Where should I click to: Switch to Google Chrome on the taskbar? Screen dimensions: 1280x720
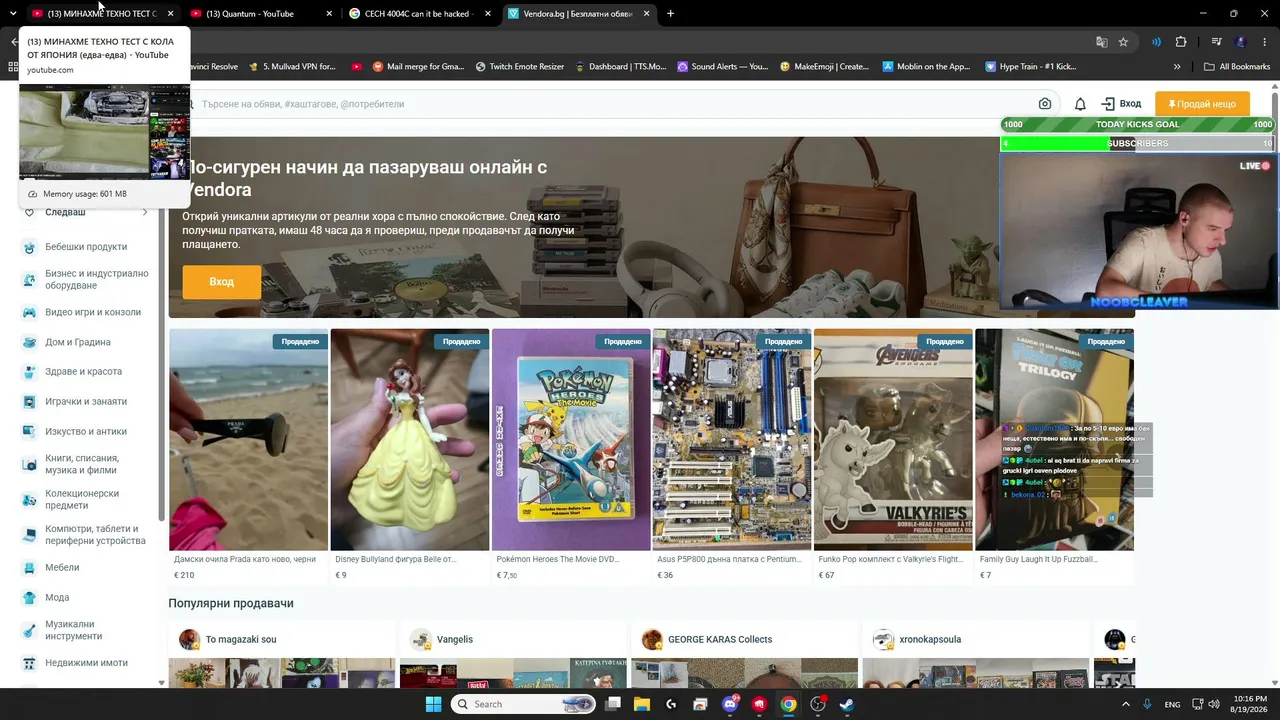pyautogui.click(x=788, y=704)
